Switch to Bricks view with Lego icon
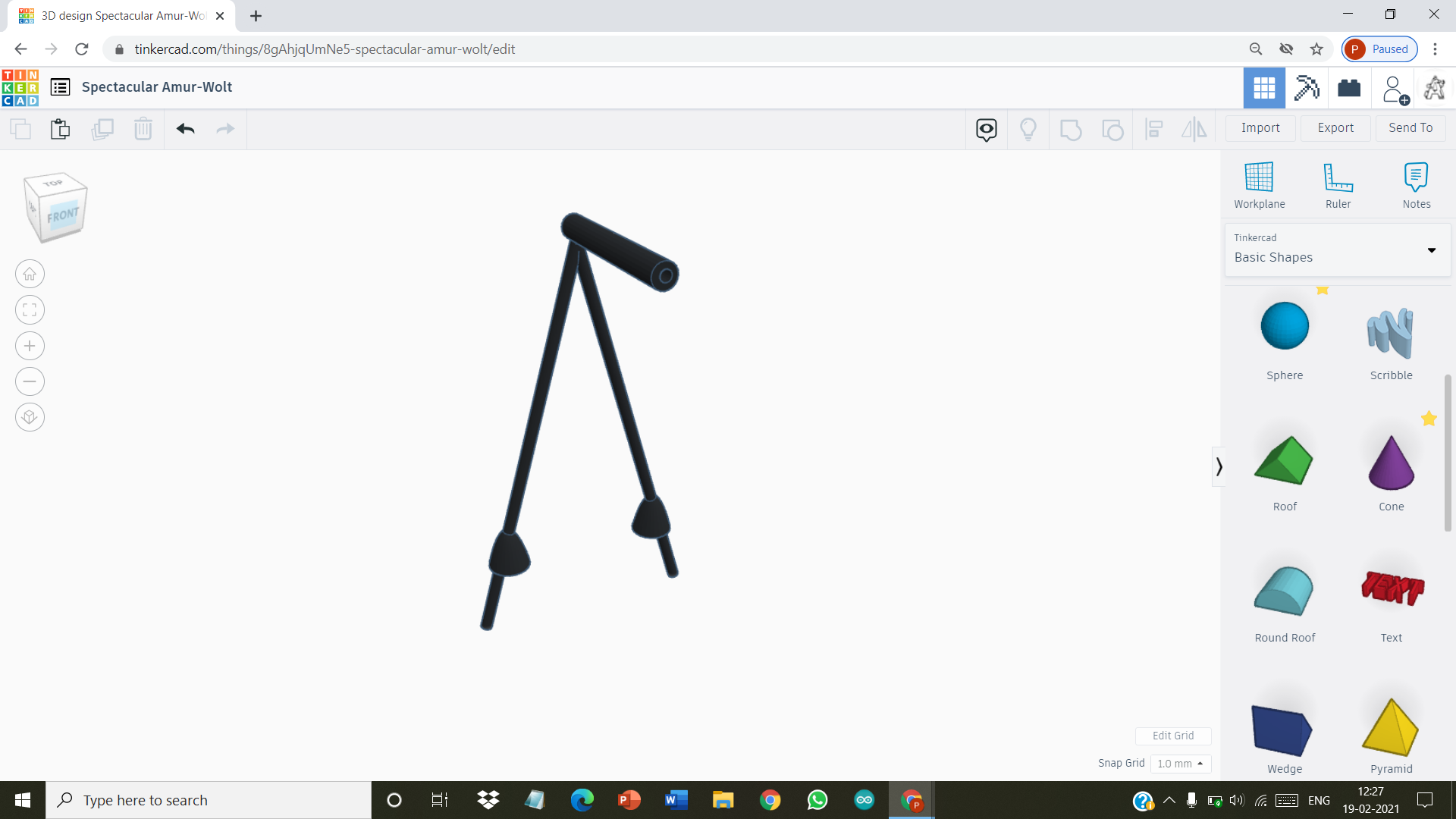 pyautogui.click(x=1349, y=87)
